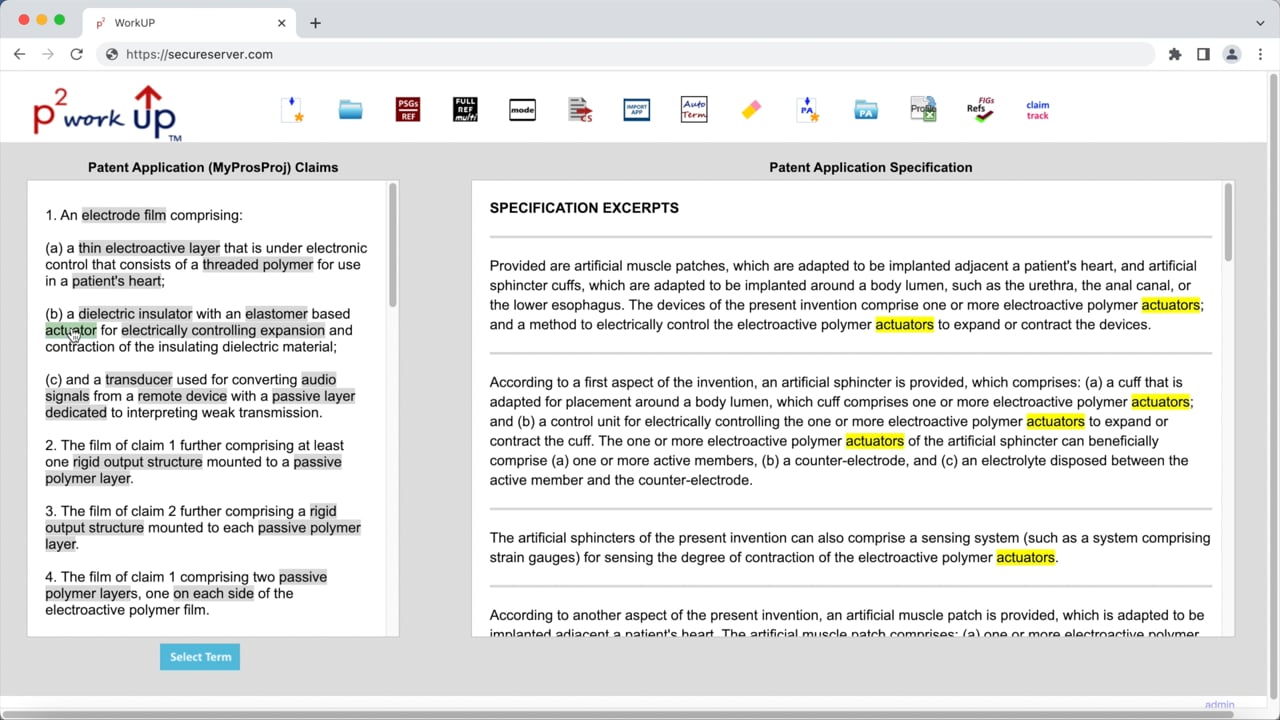Click the address bar URL field
The height and width of the screenshot is (720, 1280).
coord(630,54)
